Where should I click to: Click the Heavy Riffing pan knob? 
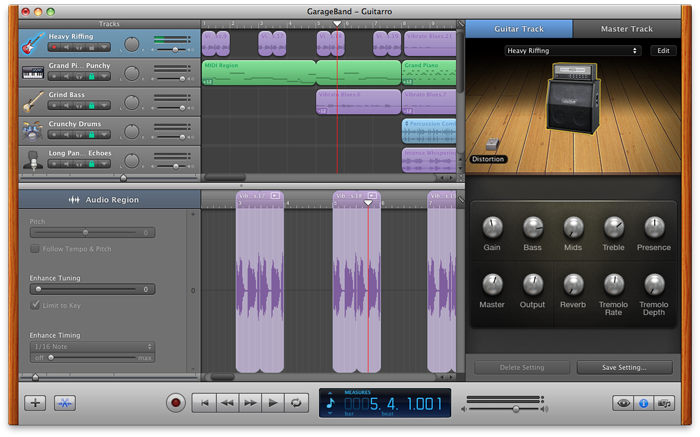tap(131, 44)
